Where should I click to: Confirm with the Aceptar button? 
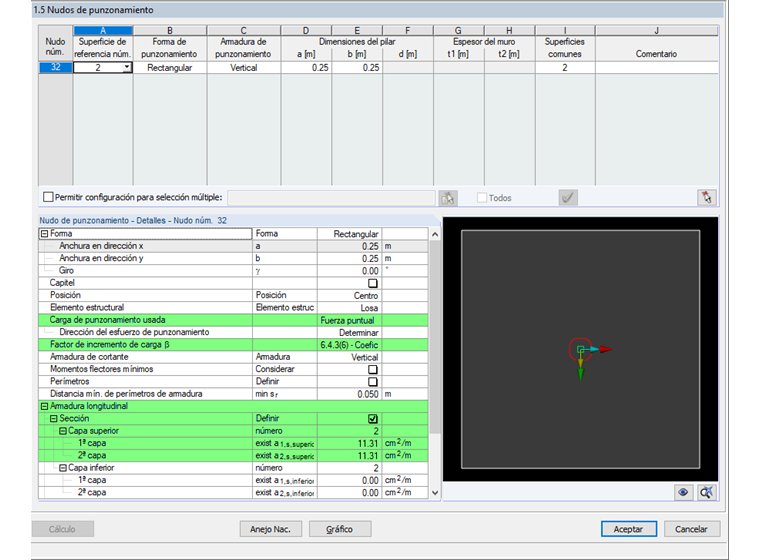click(629, 529)
